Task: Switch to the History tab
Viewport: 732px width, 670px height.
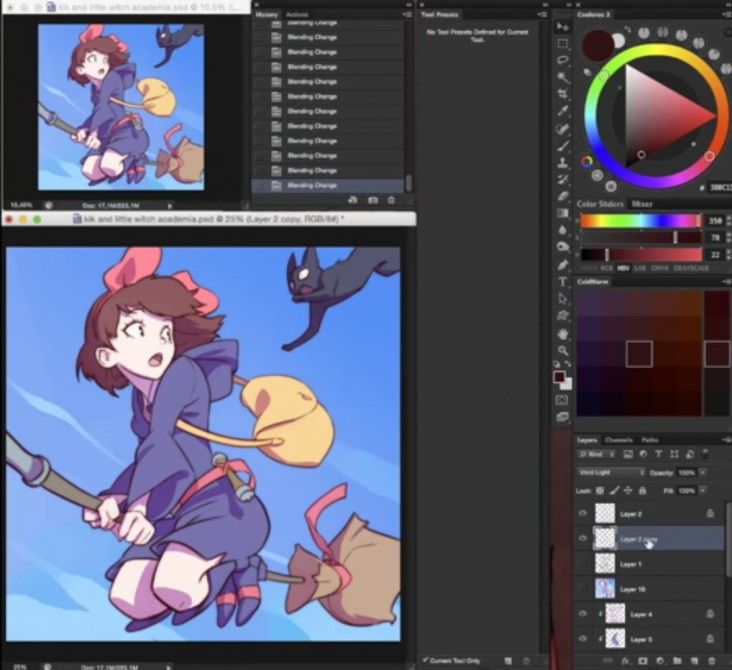Action: [x=267, y=14]
